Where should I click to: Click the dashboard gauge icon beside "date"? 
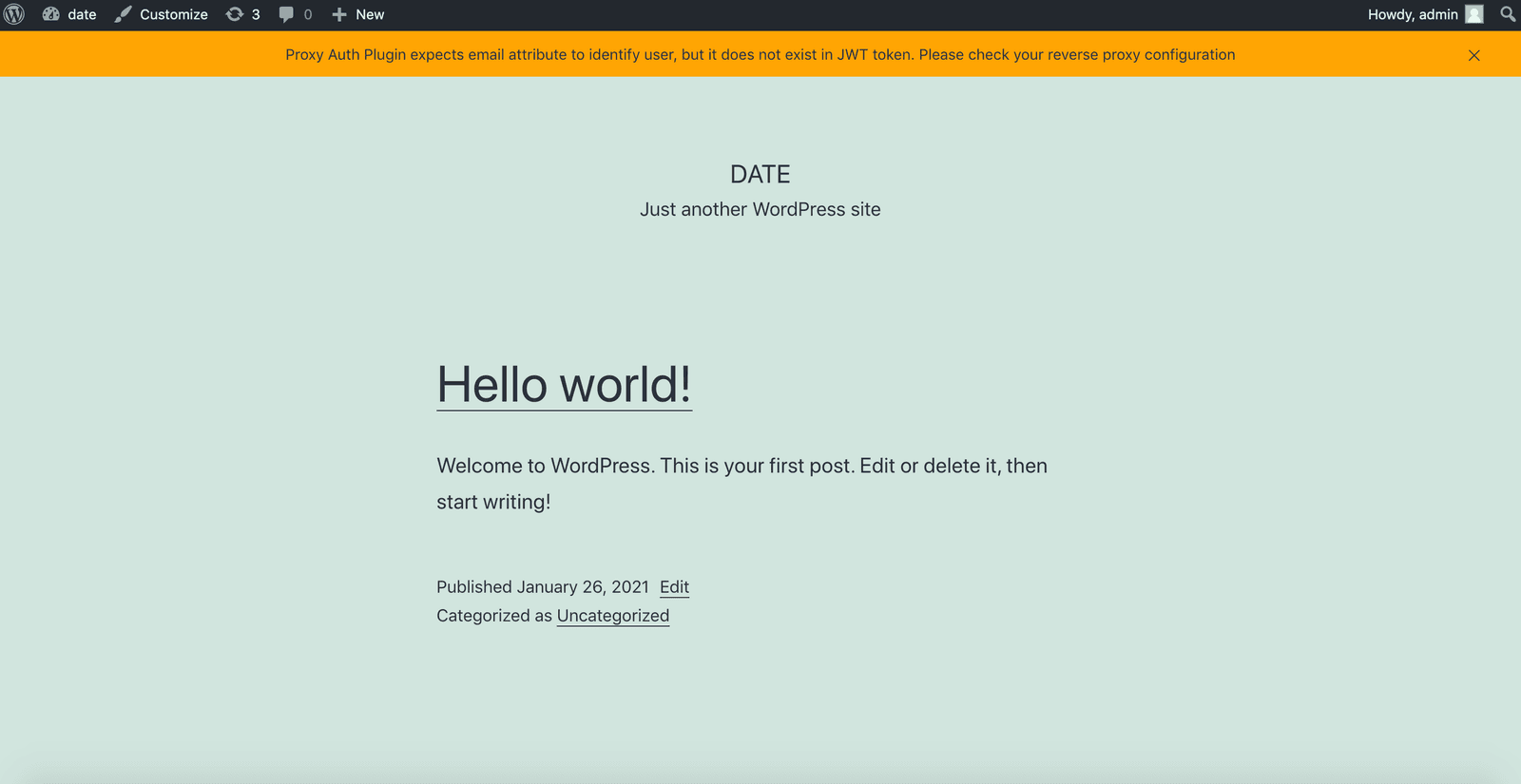pos(51,14)
